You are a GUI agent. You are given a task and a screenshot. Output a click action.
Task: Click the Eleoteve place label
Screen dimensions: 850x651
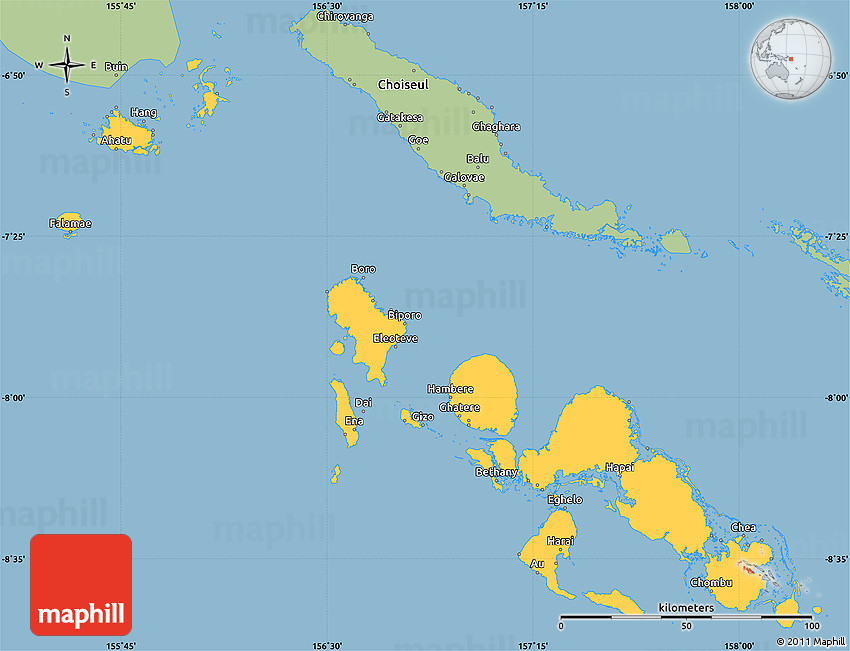point(395,339)
